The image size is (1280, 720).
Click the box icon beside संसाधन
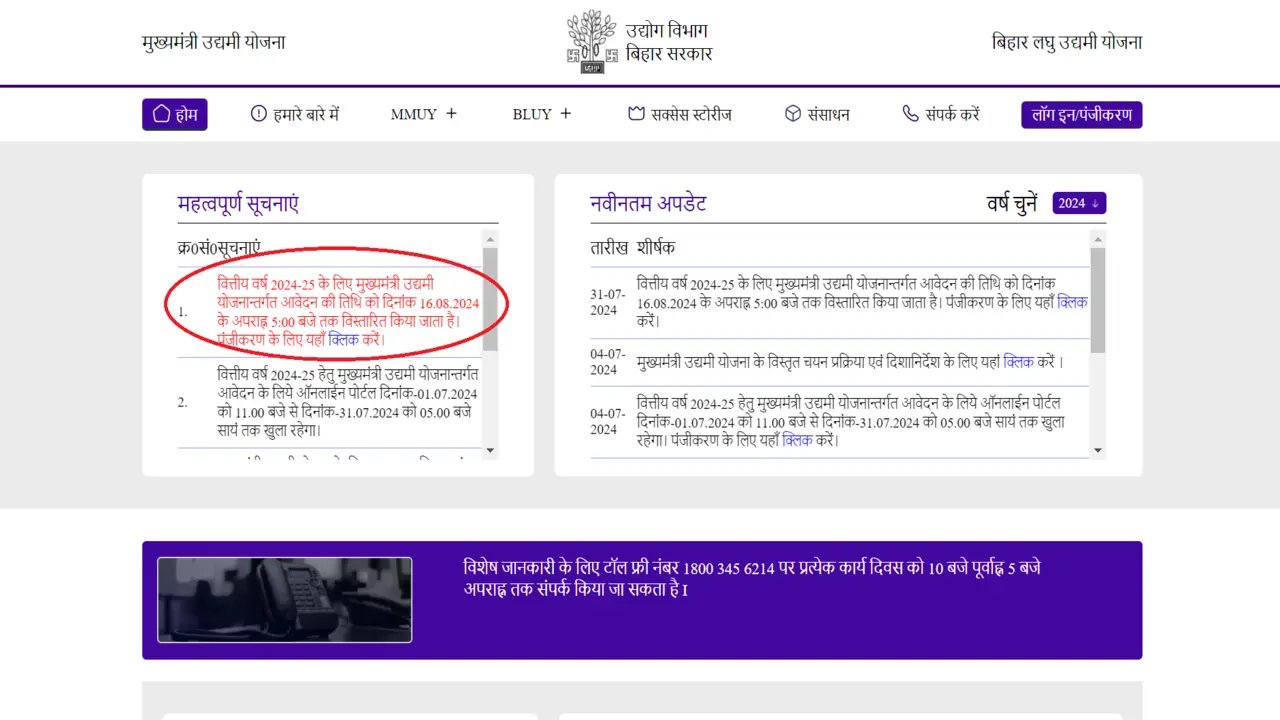coord(793,113)
